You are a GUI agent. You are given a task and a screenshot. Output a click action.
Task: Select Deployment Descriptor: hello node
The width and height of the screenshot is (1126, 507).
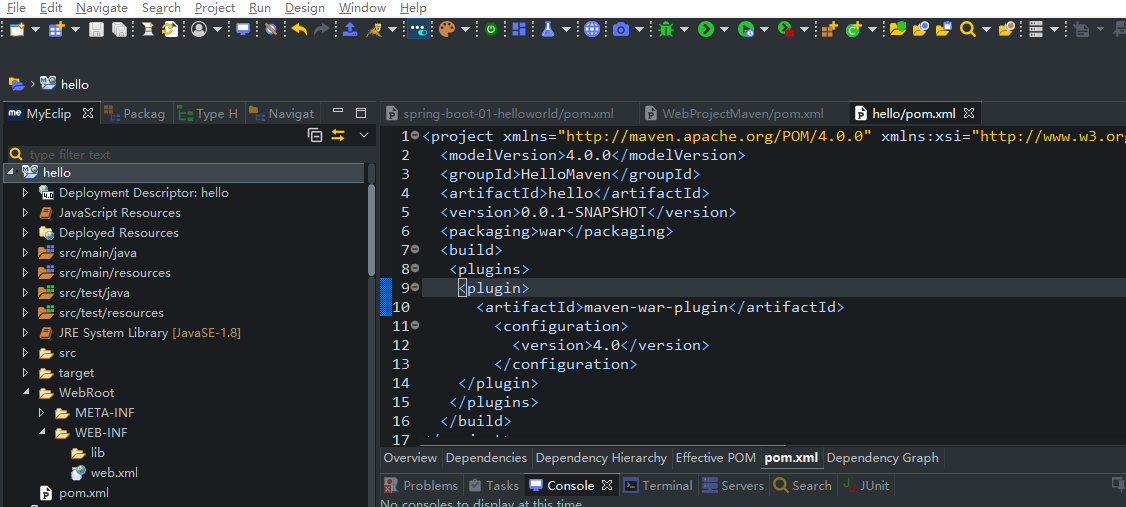coord(144,192)
